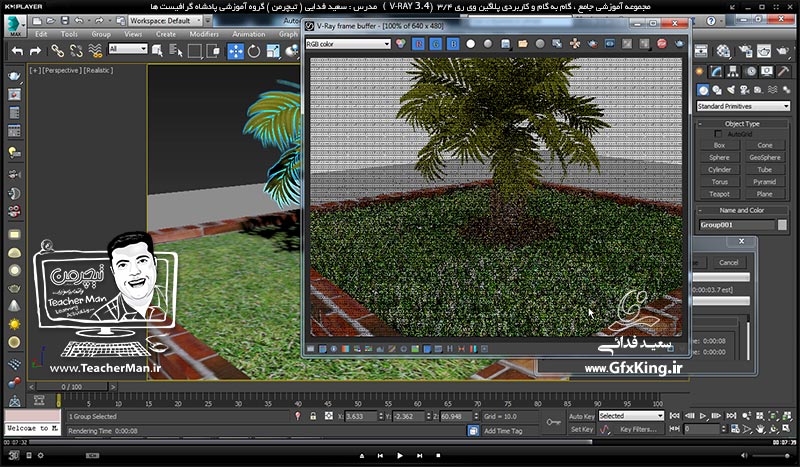800x467 pixels.
Task: Activate the Select and Uniform Scale tool
Action: coord(273,51)
